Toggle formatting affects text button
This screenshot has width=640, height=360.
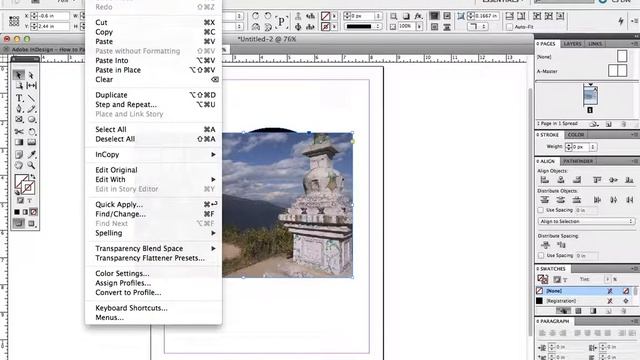point(29,200)
